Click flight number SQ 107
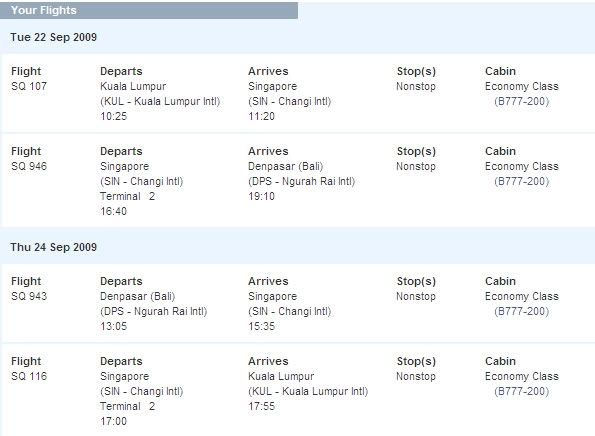Viewport: 595px width, 436px height. click(29, 86)
